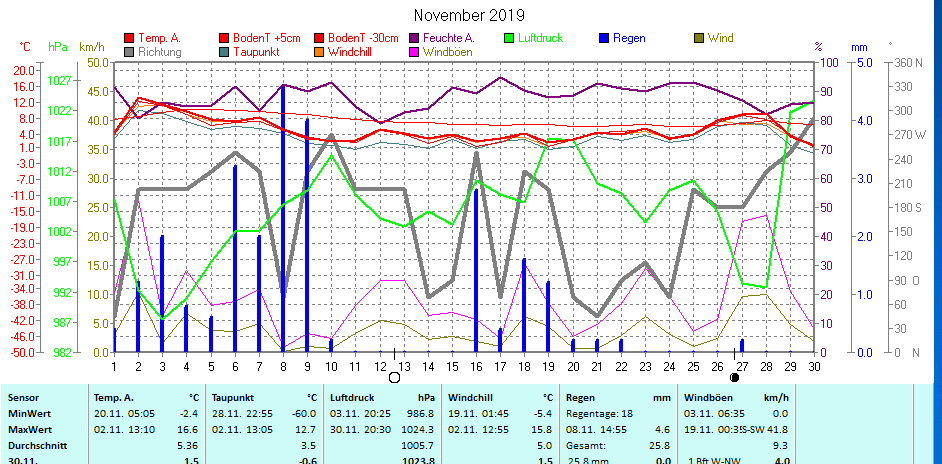Click x-axis day label 16
Screen dimensions: 942x464
point(475,365)
